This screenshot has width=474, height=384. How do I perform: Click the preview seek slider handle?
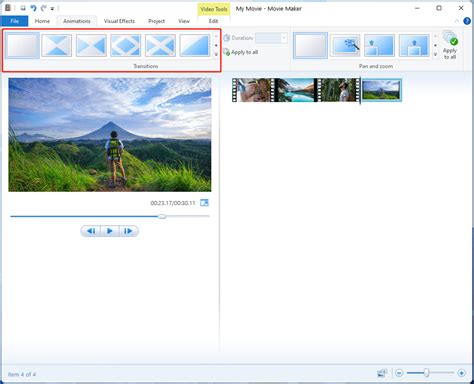pos(162,216)
